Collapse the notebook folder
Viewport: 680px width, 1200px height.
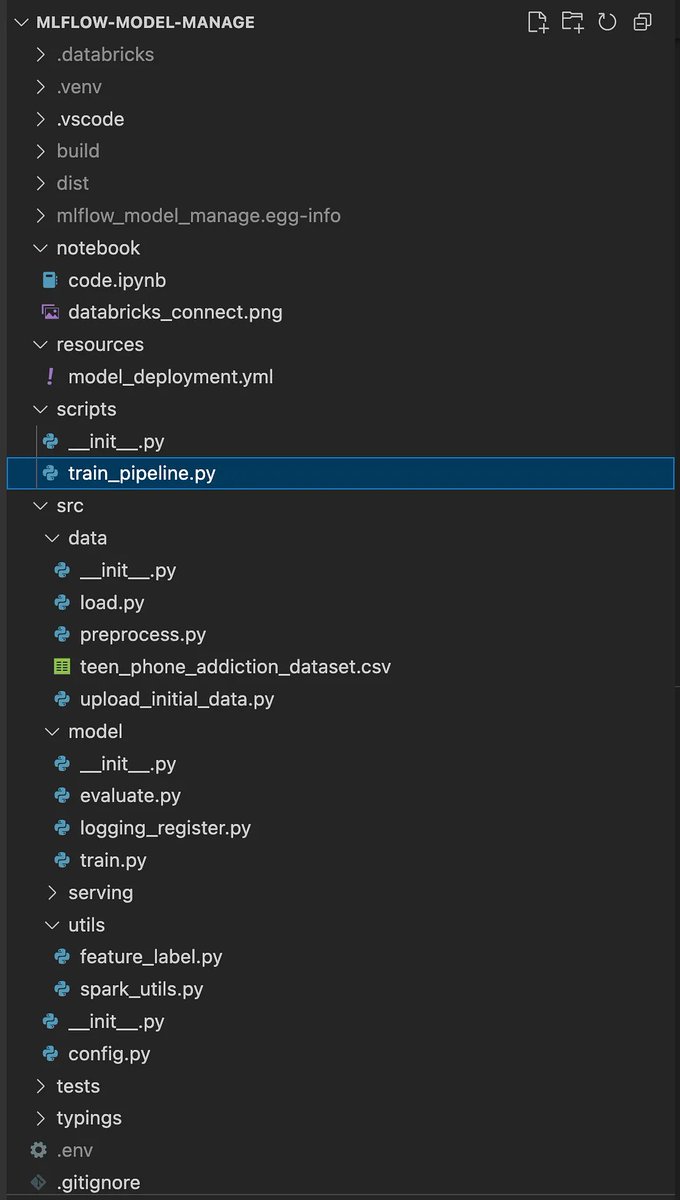(40, 248)
